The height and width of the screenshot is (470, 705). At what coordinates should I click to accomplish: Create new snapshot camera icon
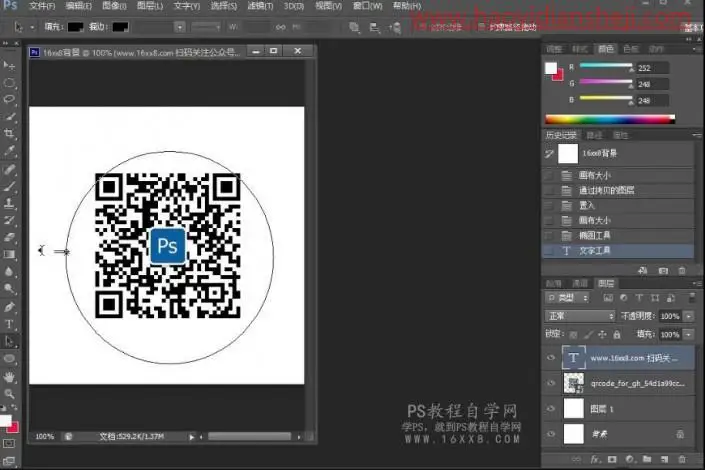[663, 270]
